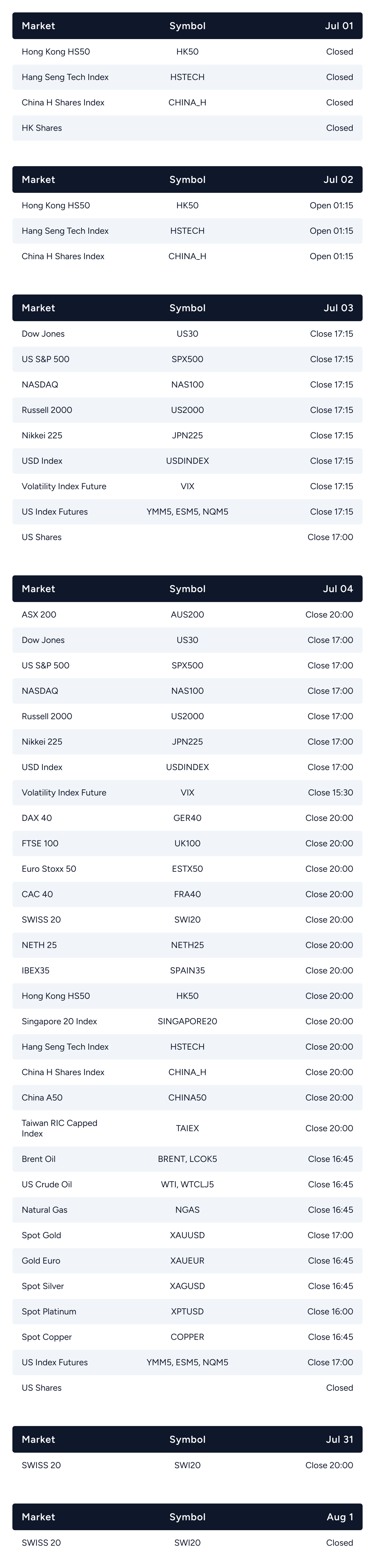The height and width of the screenshot is (1568, 375).
Task: Select the BRENT, LCOK5 symbol cell
Action: click(187, 1159)
